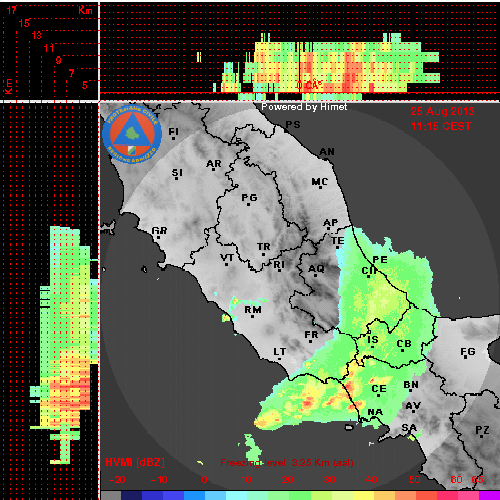The image size is (500, 500).
Task: Click the TE city label on the map
Action: (337, 241)
